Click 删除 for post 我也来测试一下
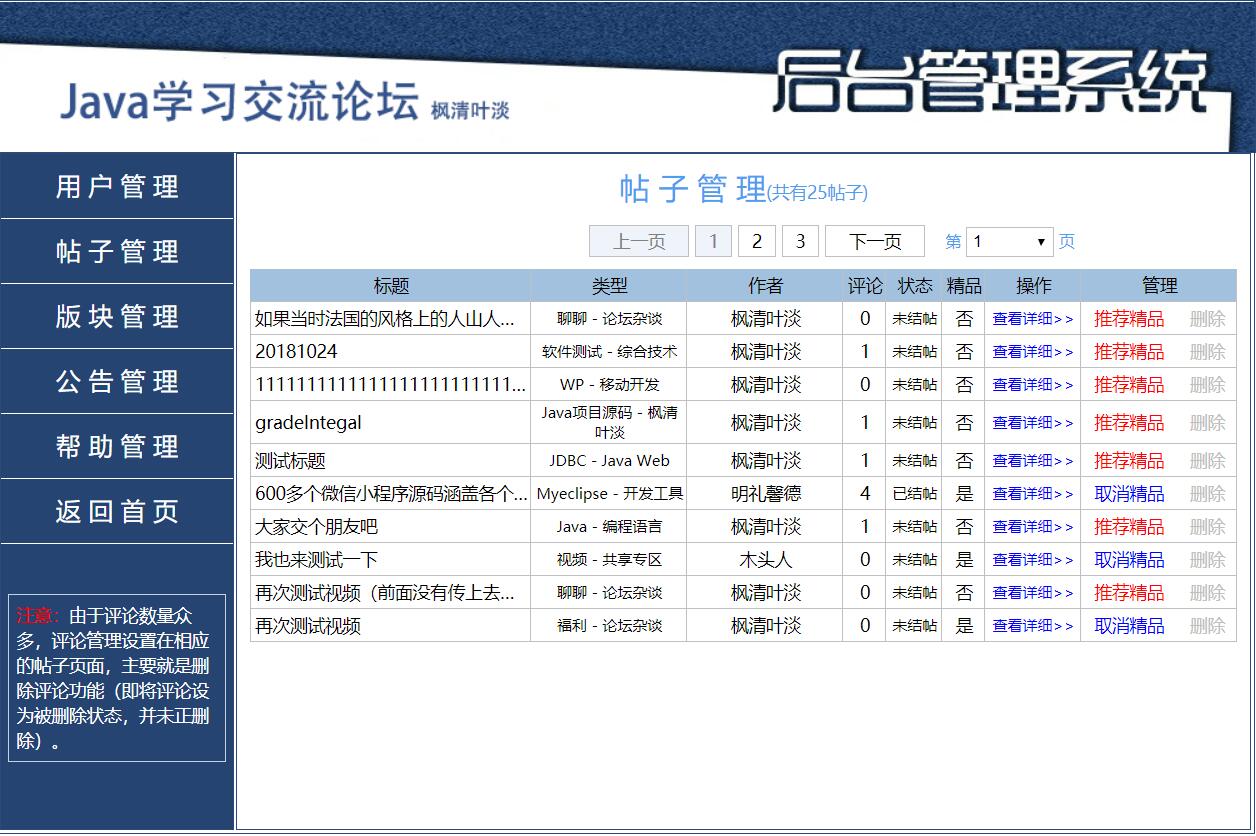This screenshot has height=836, width=1256. pos(1207,560)
